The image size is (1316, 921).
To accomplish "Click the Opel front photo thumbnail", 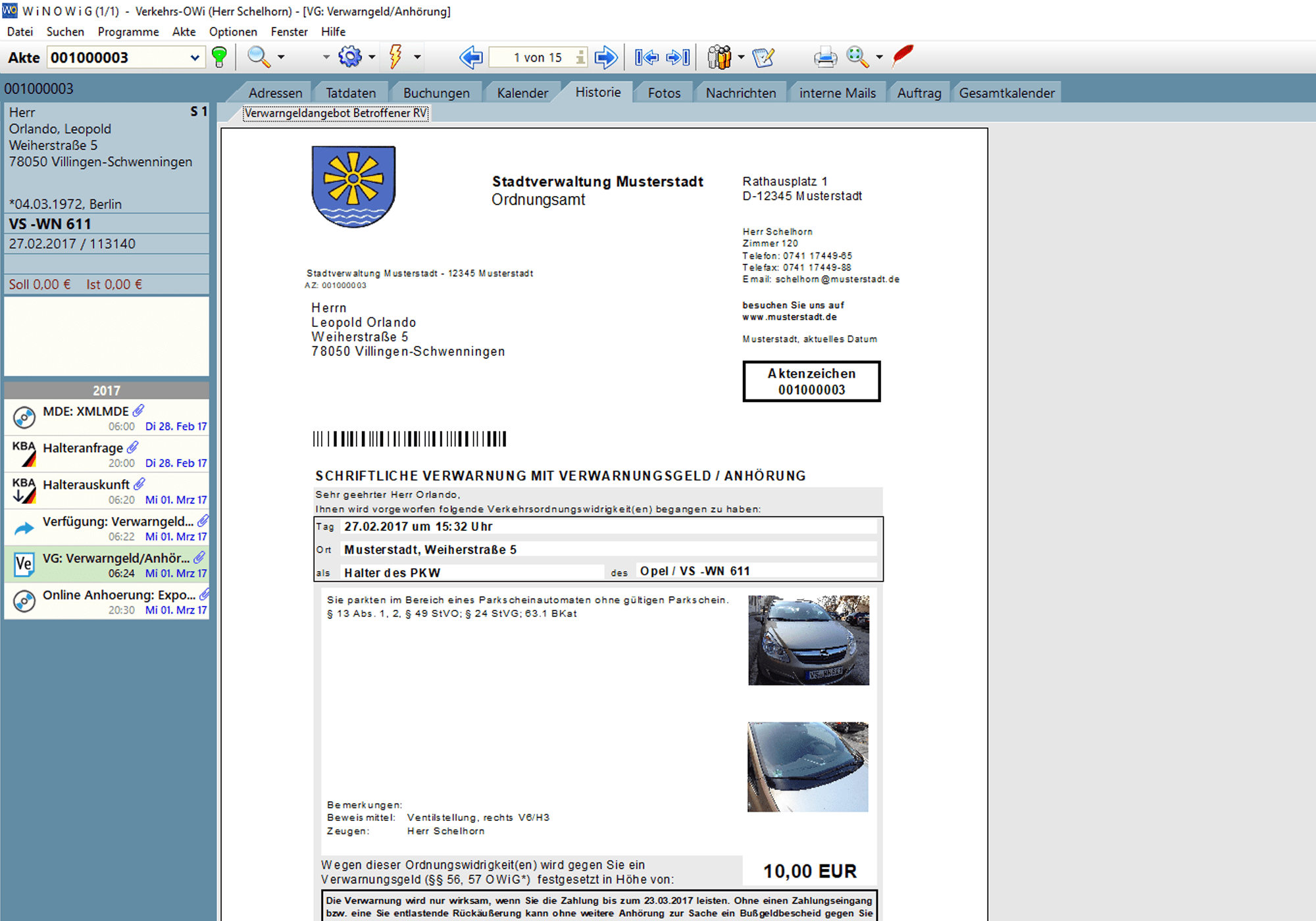I will click(x=808, y=640).
